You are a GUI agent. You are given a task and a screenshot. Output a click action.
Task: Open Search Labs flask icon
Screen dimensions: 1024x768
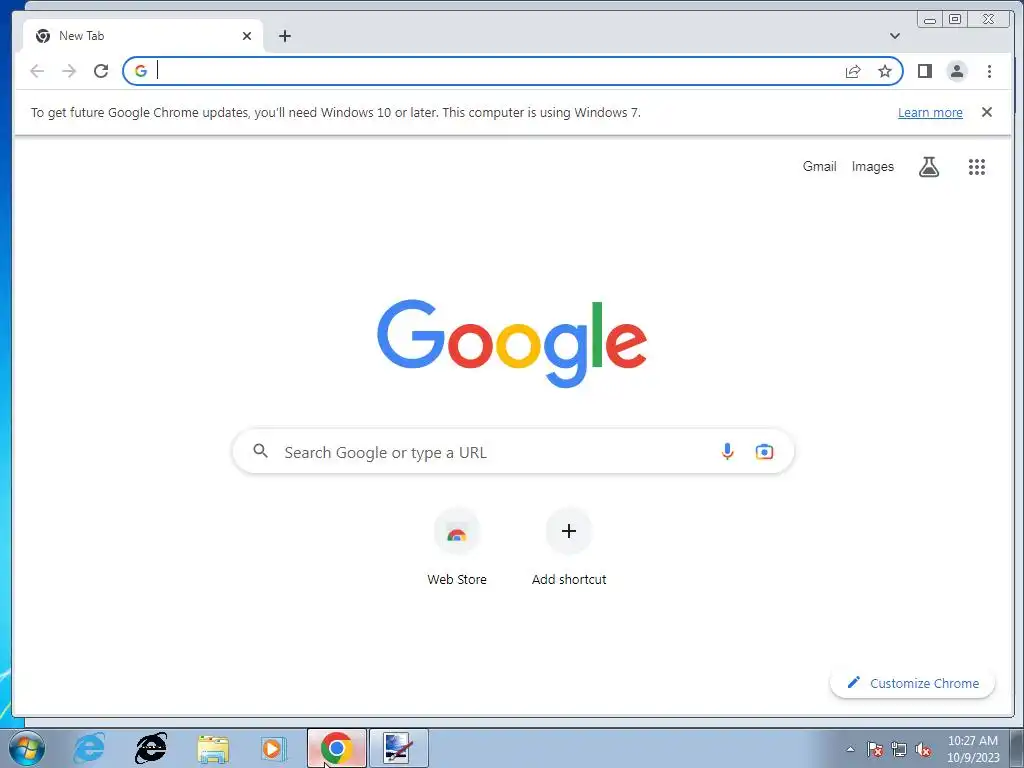pos(929,167)
